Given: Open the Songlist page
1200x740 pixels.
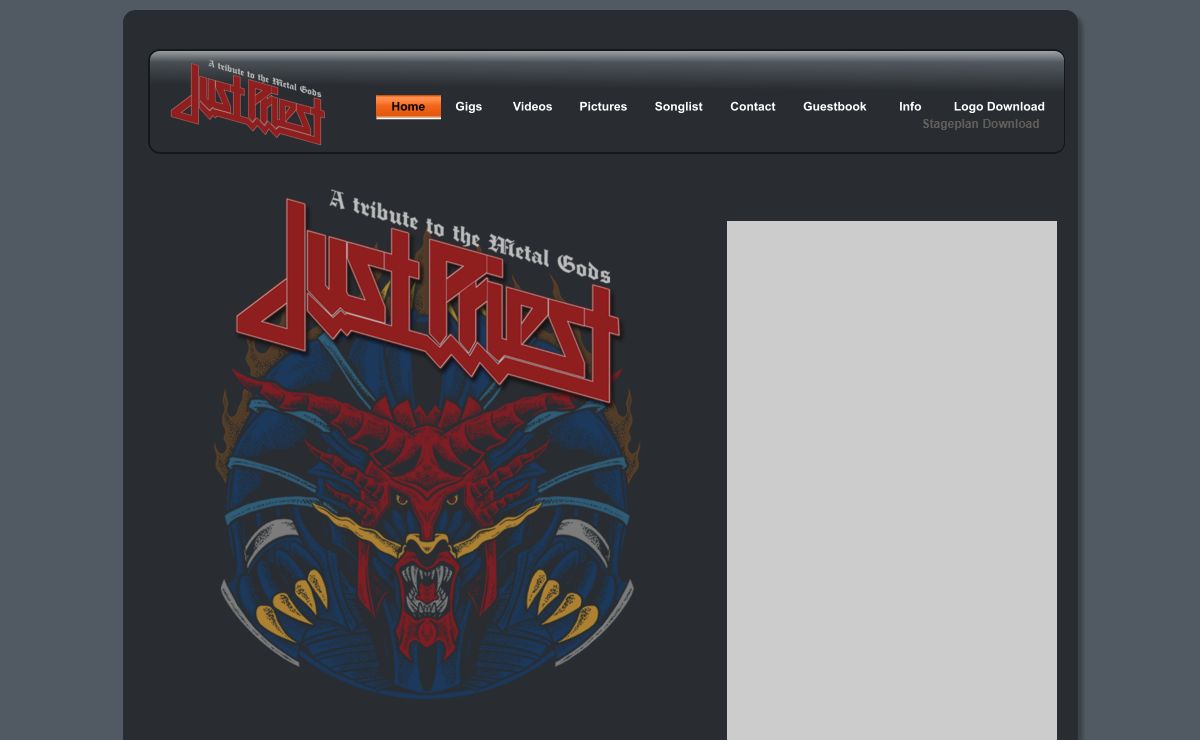Looking at the screenshot, I should tap(679, 107).
